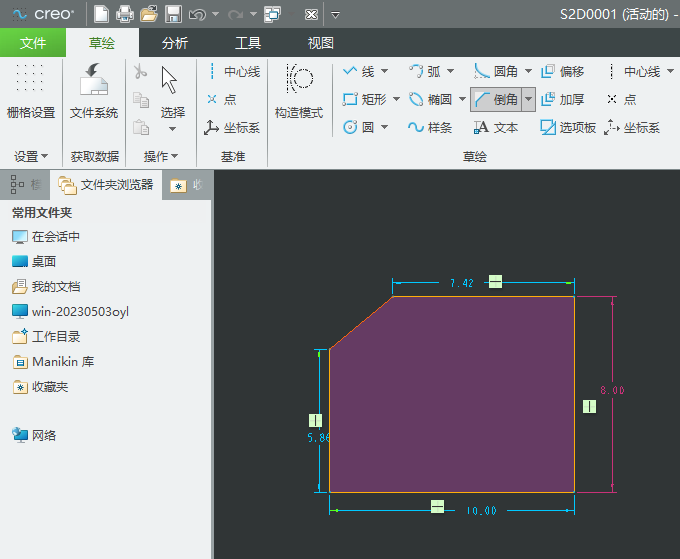The image size is (680, 559).
Task: Open Working Directory (工作目录) folder
Action: [55, 337]
